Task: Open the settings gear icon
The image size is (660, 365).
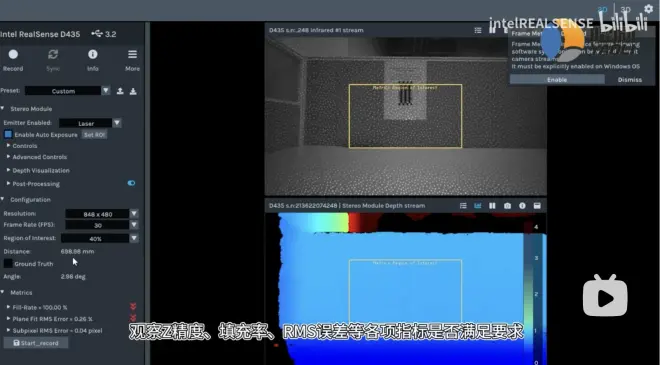Action: pos(648,8)
